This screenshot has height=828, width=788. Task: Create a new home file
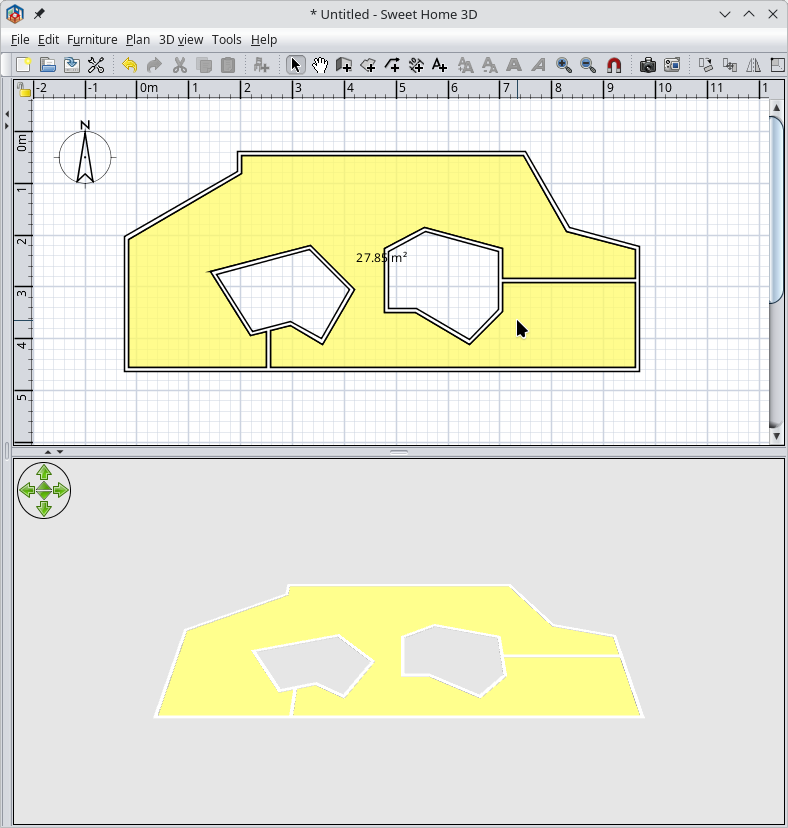(23, 65)
